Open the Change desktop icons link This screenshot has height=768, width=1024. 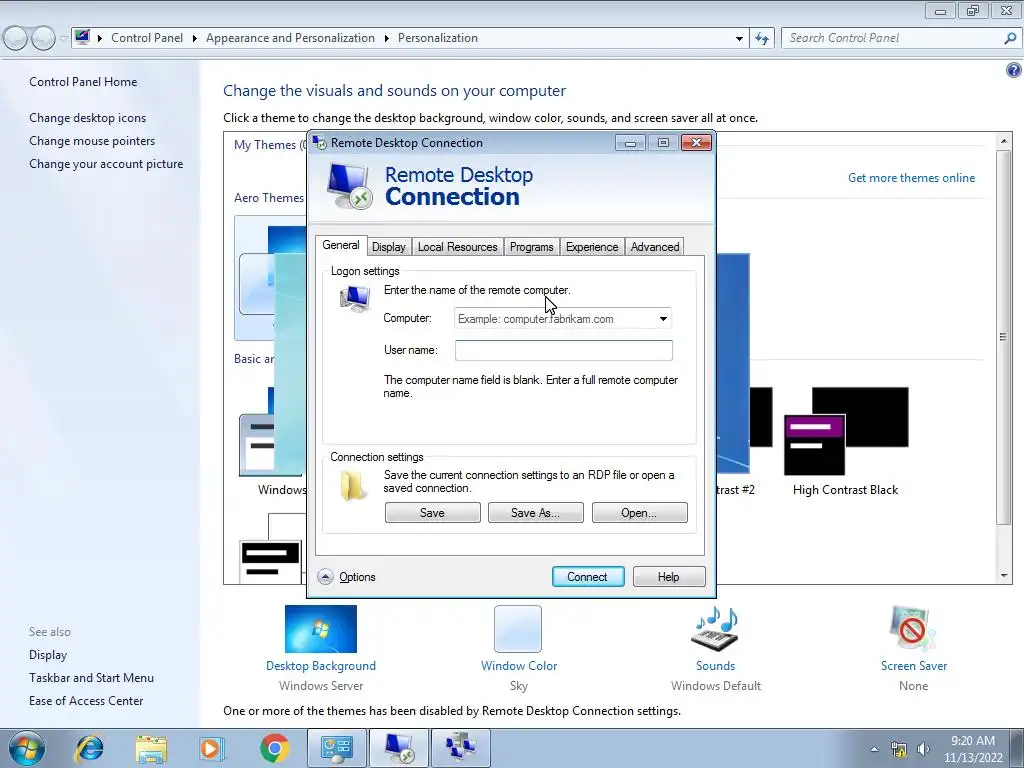88,118
